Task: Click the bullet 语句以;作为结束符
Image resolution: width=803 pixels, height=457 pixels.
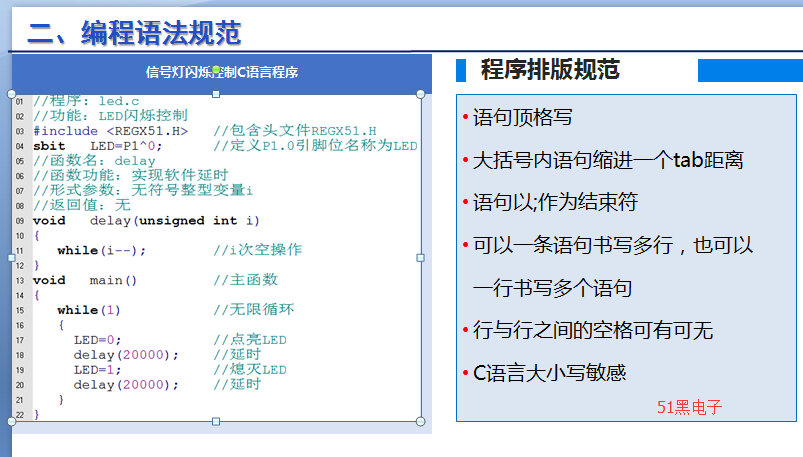Action: coord(555,202)
